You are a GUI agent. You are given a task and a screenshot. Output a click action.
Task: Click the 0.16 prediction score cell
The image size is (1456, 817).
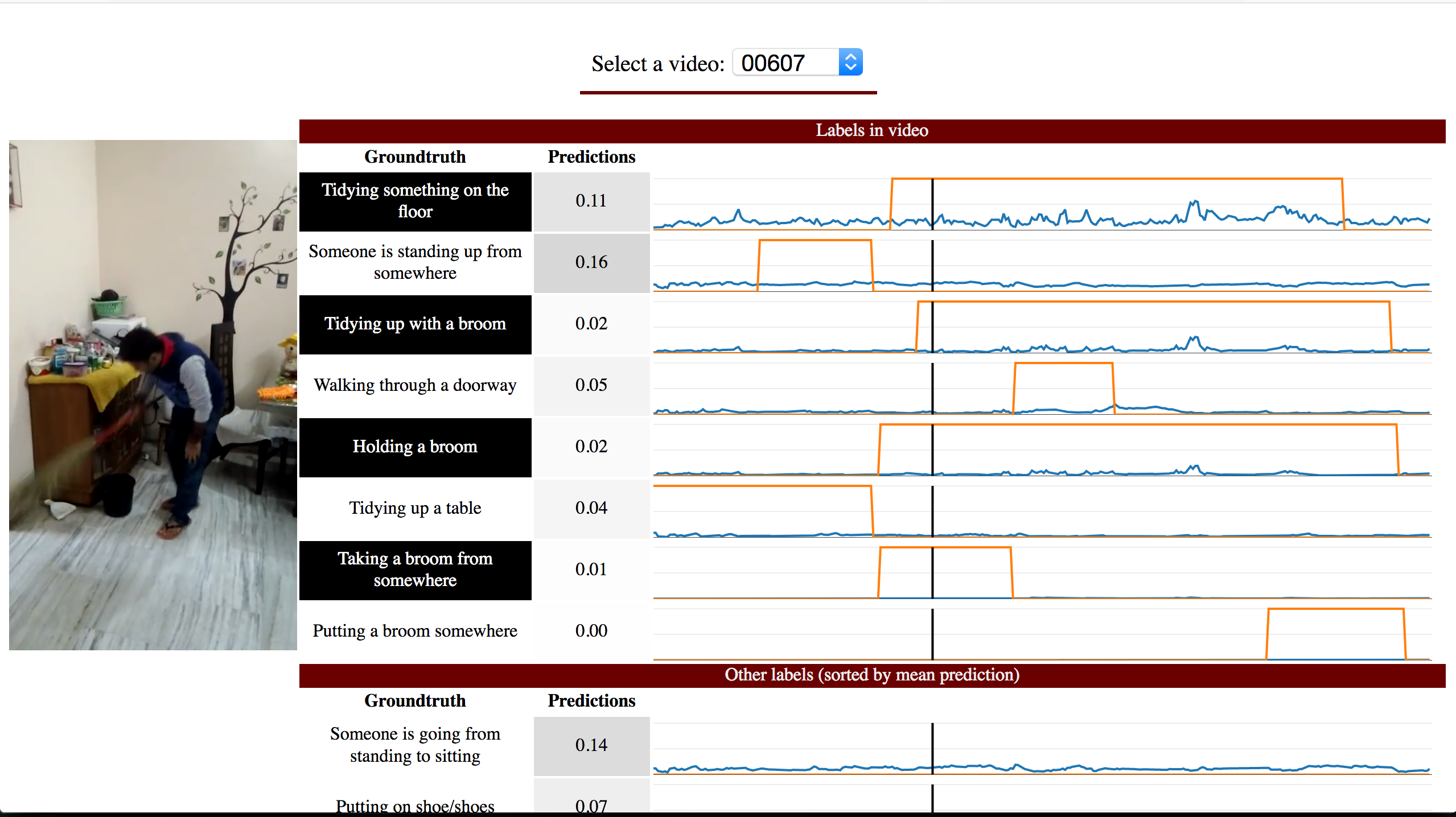tap(591, 262)
